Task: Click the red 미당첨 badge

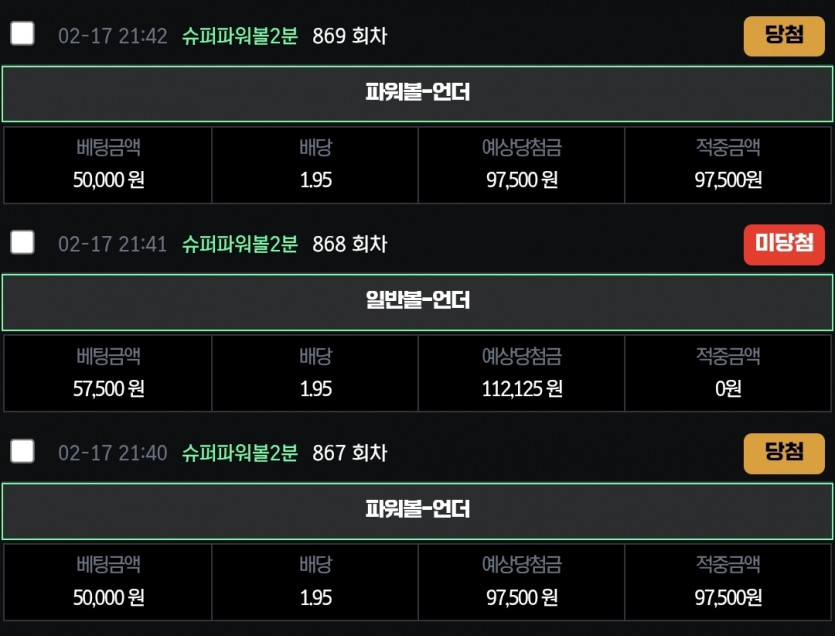Action: pos(784,244)
